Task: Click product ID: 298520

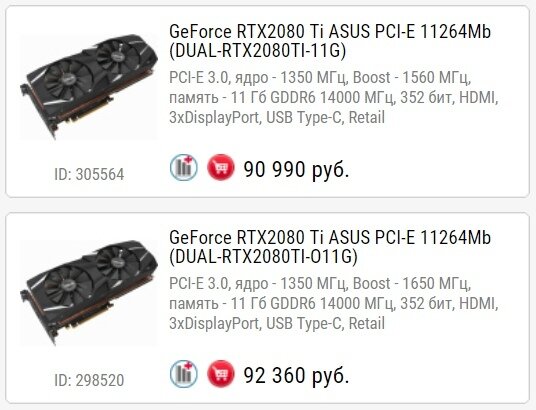Action: pos(89,380)
